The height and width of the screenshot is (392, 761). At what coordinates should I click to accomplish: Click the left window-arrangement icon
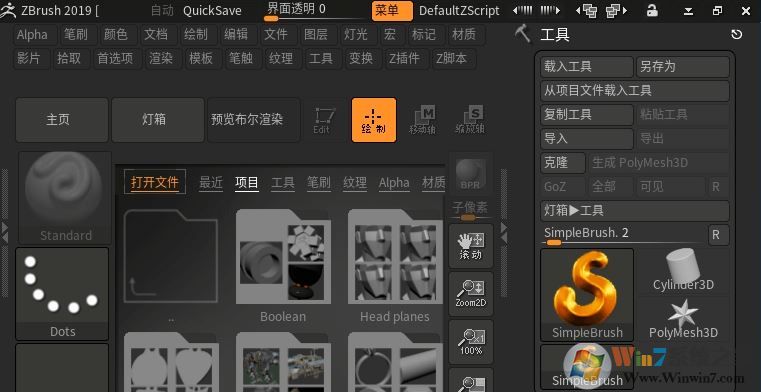point(587,10)
